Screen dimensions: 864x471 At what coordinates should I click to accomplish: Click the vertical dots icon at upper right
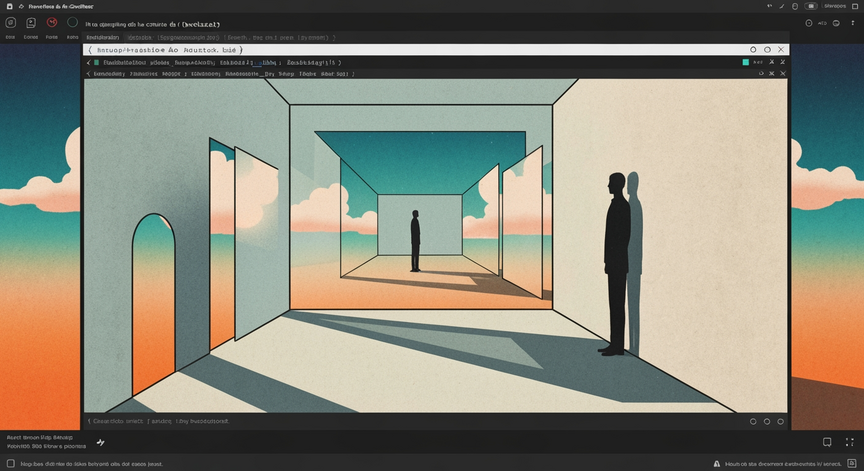(x=852, y=23)
